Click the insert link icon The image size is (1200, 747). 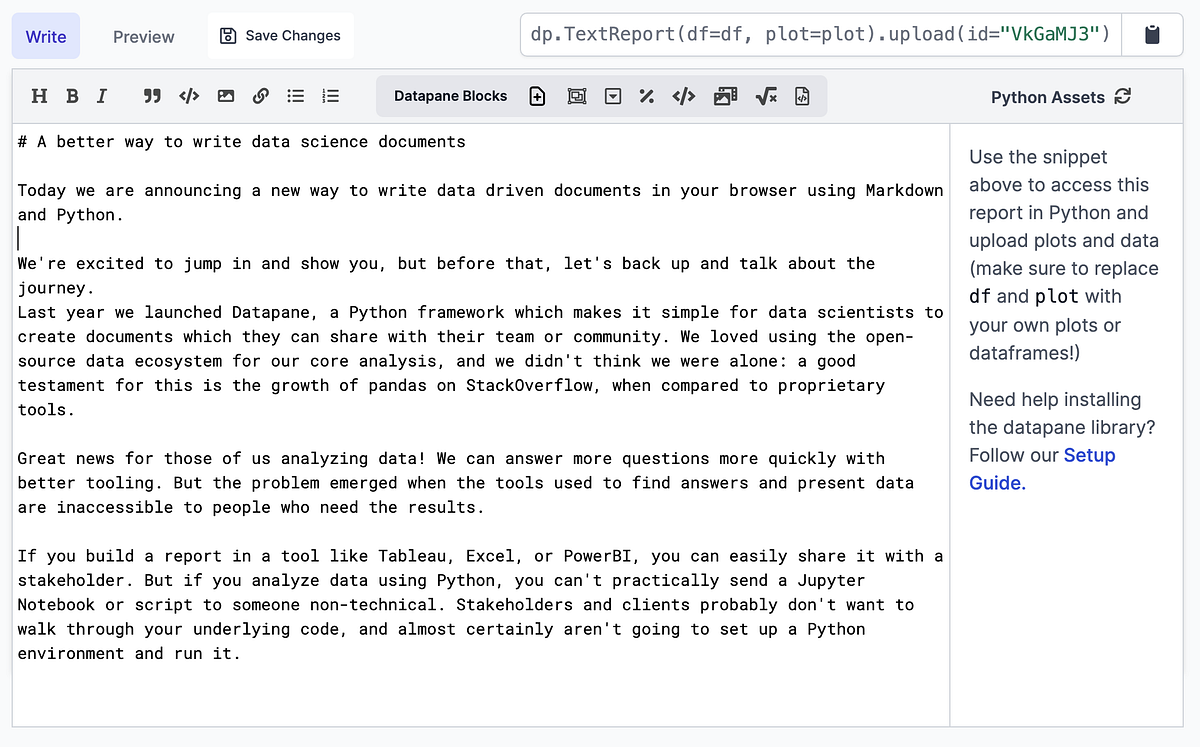(259, 95)
